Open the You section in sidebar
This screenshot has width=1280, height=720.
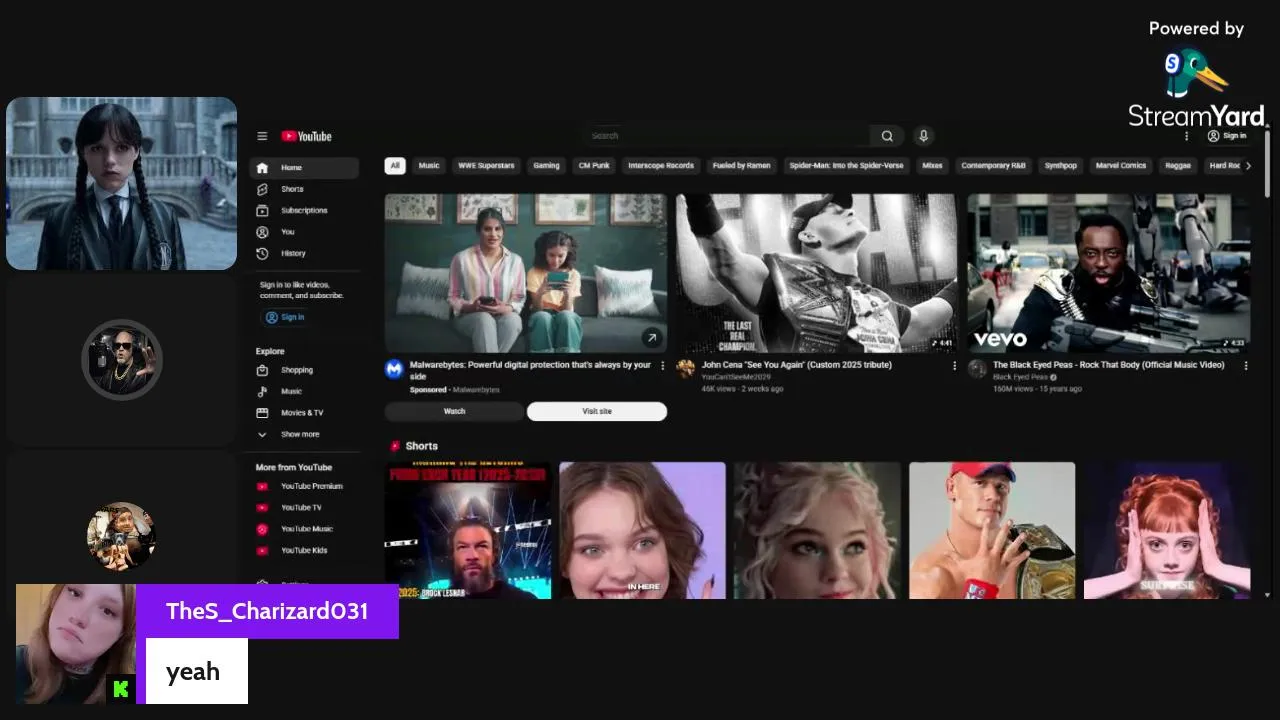304,232
